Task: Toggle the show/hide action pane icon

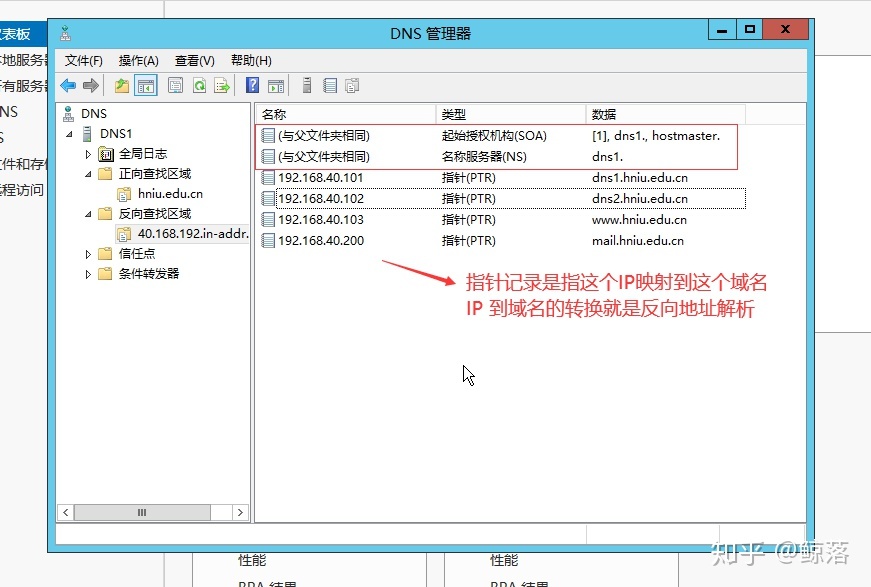Action: (276, 86)
